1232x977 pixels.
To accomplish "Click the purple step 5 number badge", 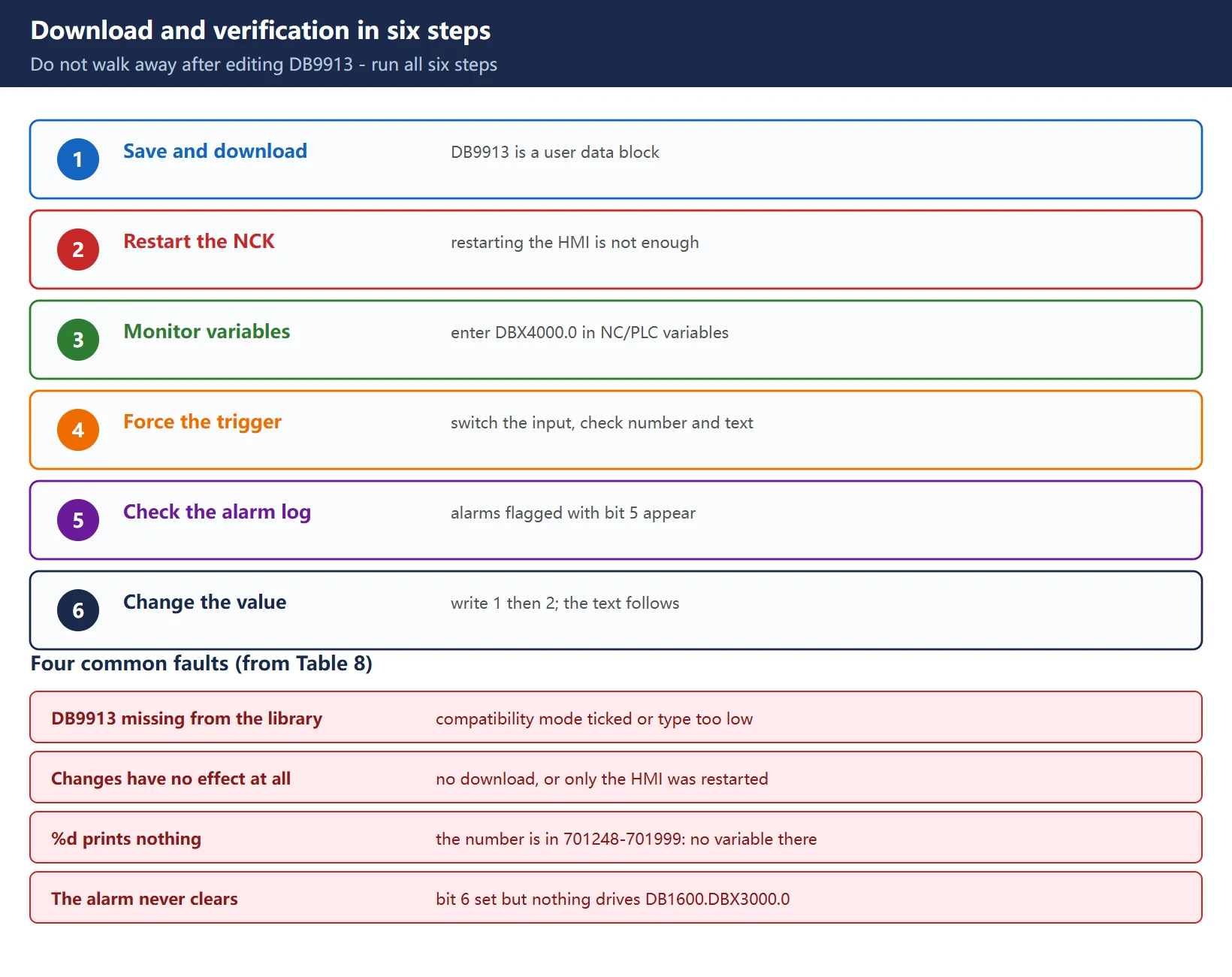I will pyautogui.click(x=78, y=520).
